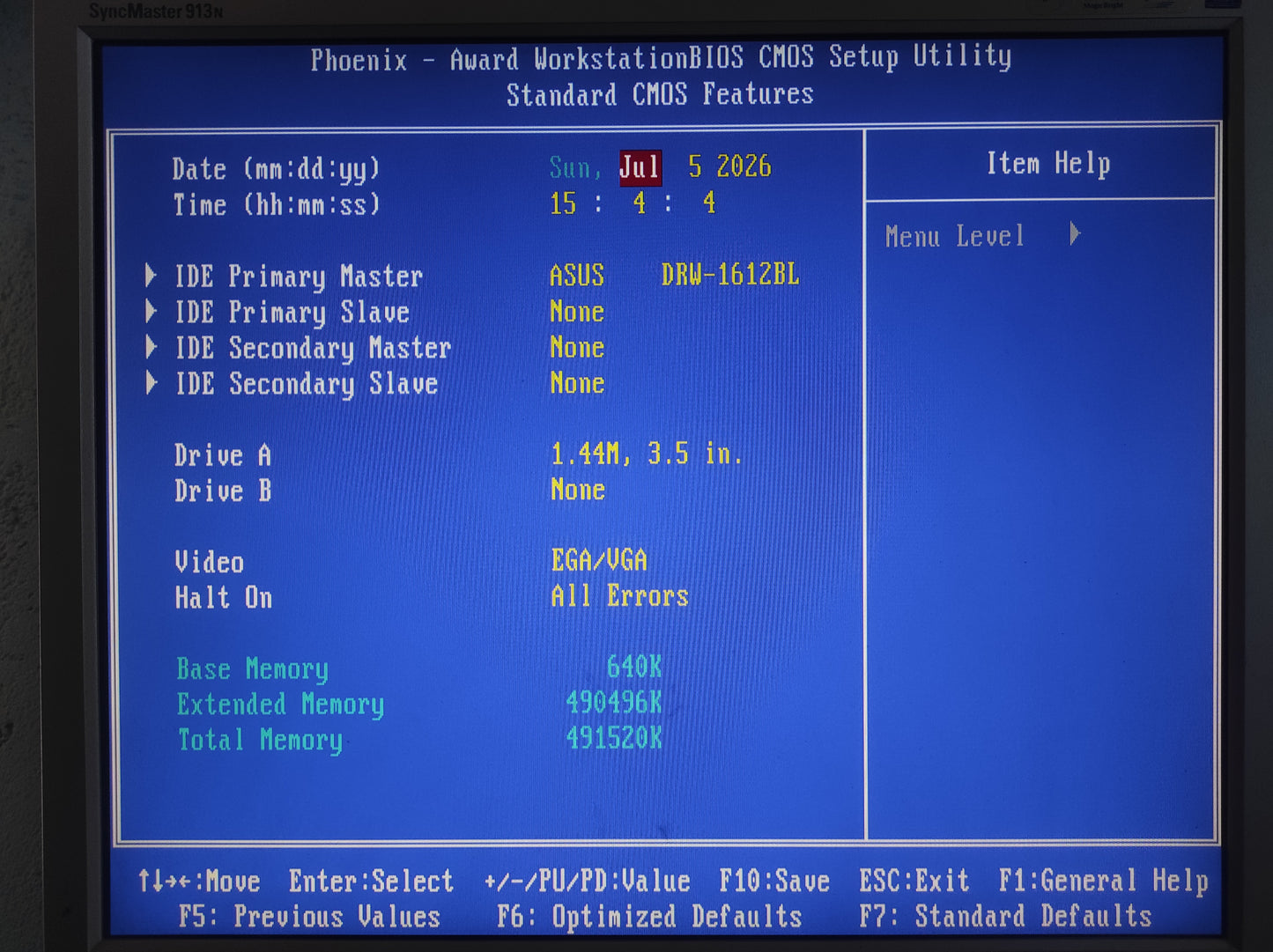Click the F10:Save hint
This screenshot has width=1273, height=952.
774,881
